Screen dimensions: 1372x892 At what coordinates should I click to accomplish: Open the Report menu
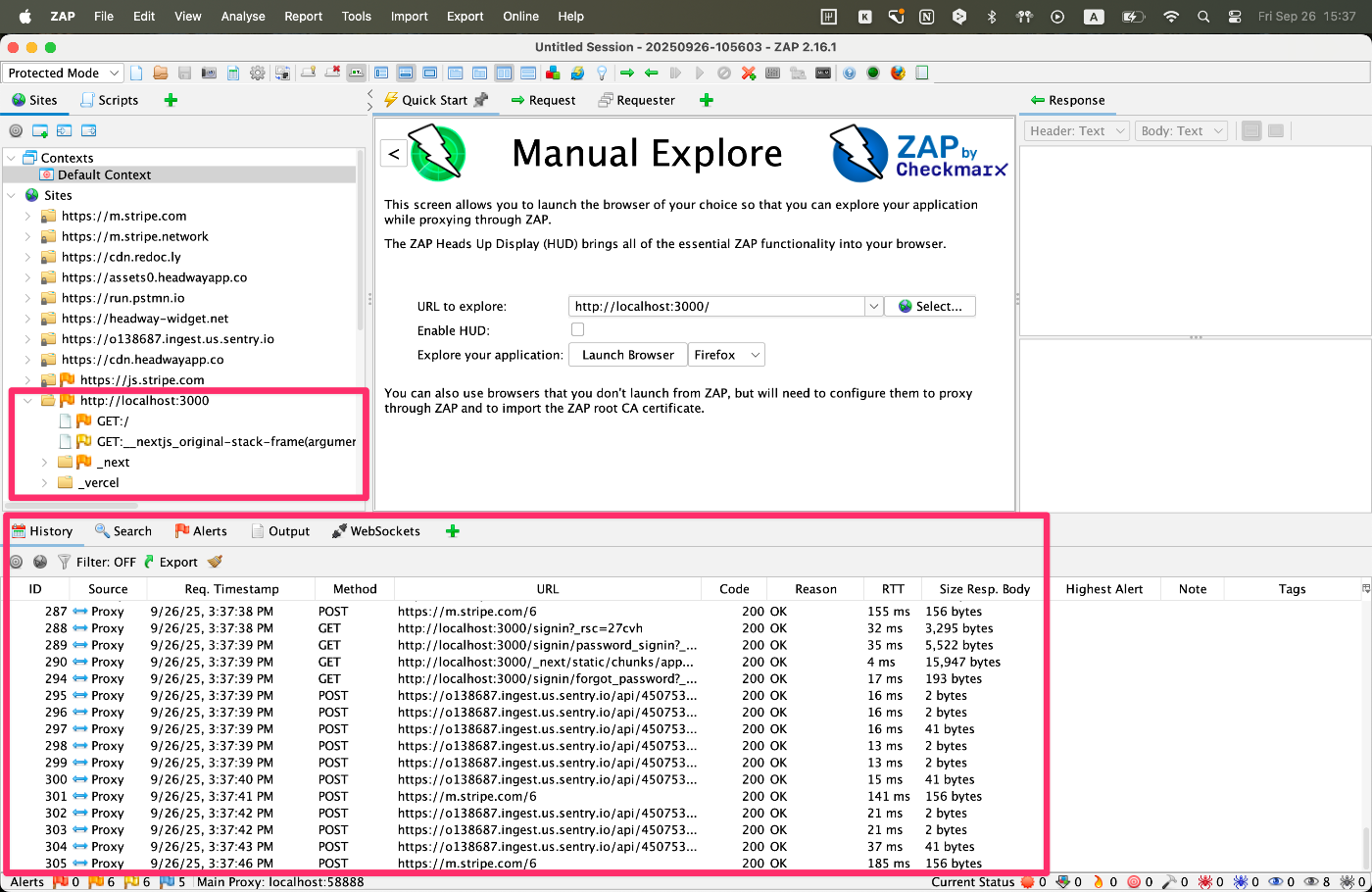coord(303,16)
